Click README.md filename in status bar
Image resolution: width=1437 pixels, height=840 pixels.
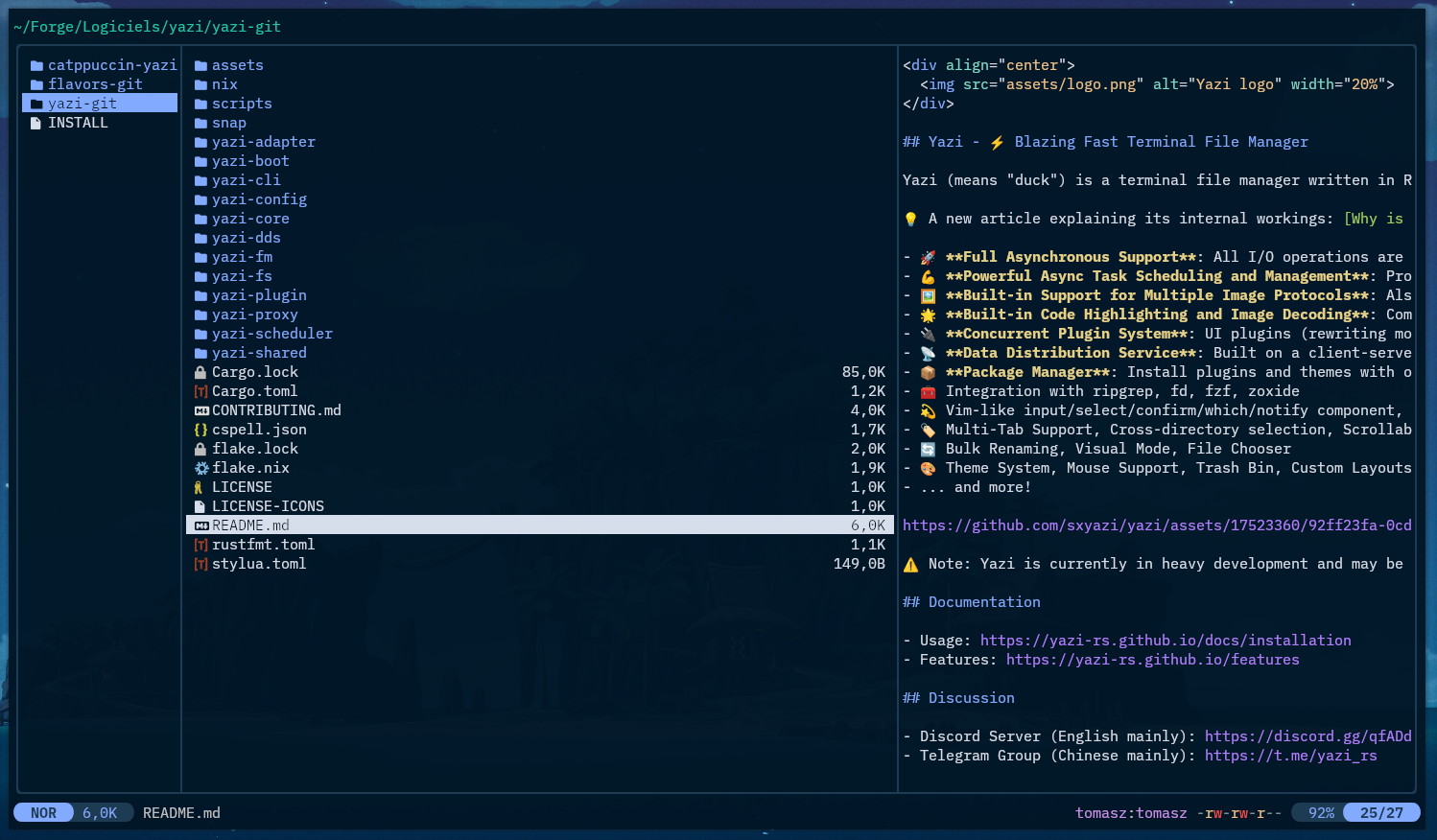(181, 813)
